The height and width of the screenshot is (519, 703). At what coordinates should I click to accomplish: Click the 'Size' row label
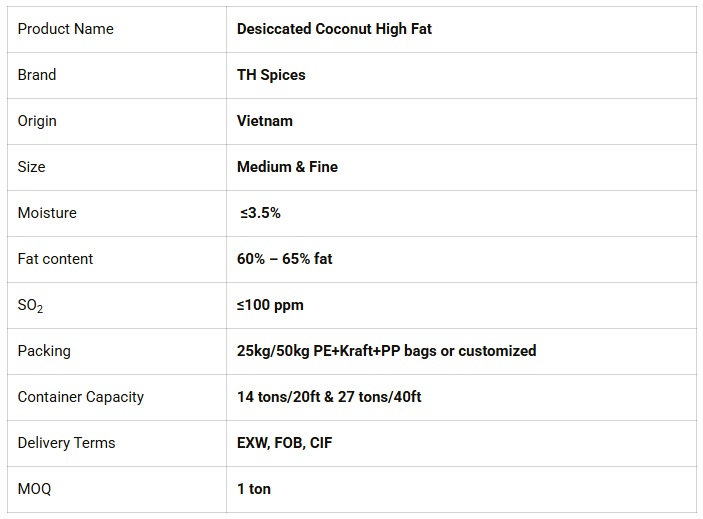32,167
